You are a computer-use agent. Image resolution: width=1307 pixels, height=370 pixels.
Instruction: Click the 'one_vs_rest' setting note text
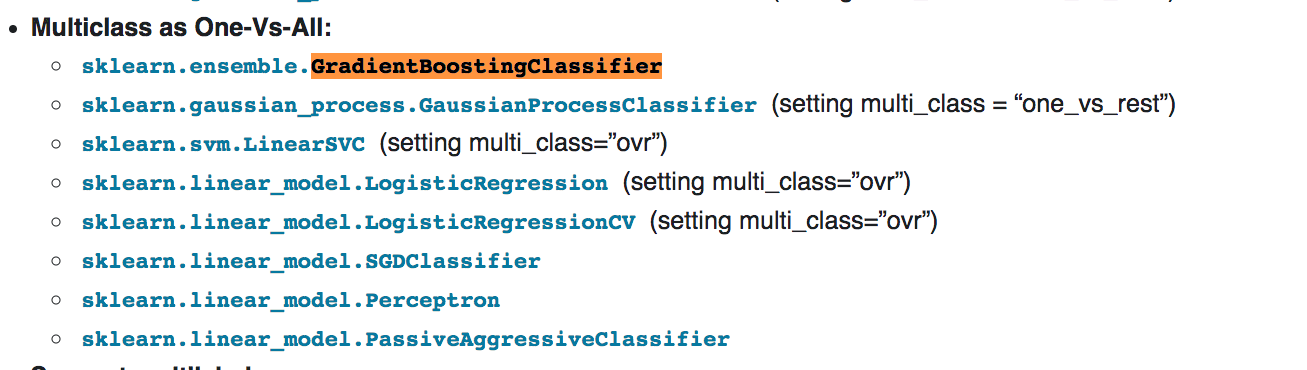[x=972, y=105]
